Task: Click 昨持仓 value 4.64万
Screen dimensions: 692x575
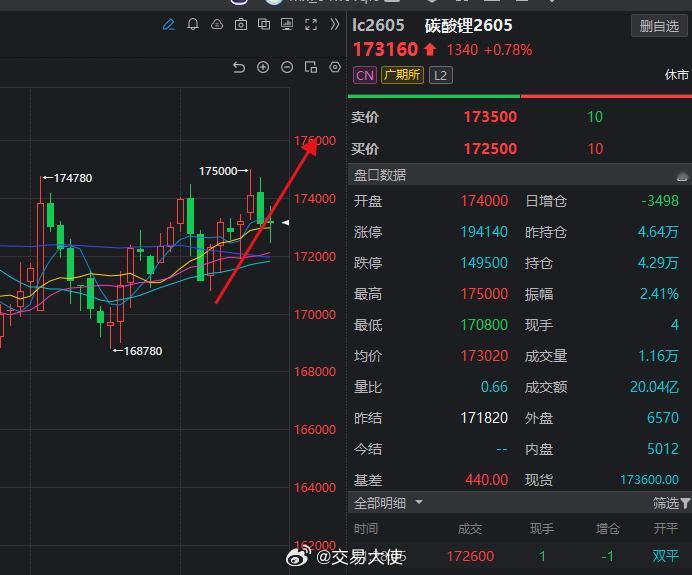Action: click(x=658, y=232)
